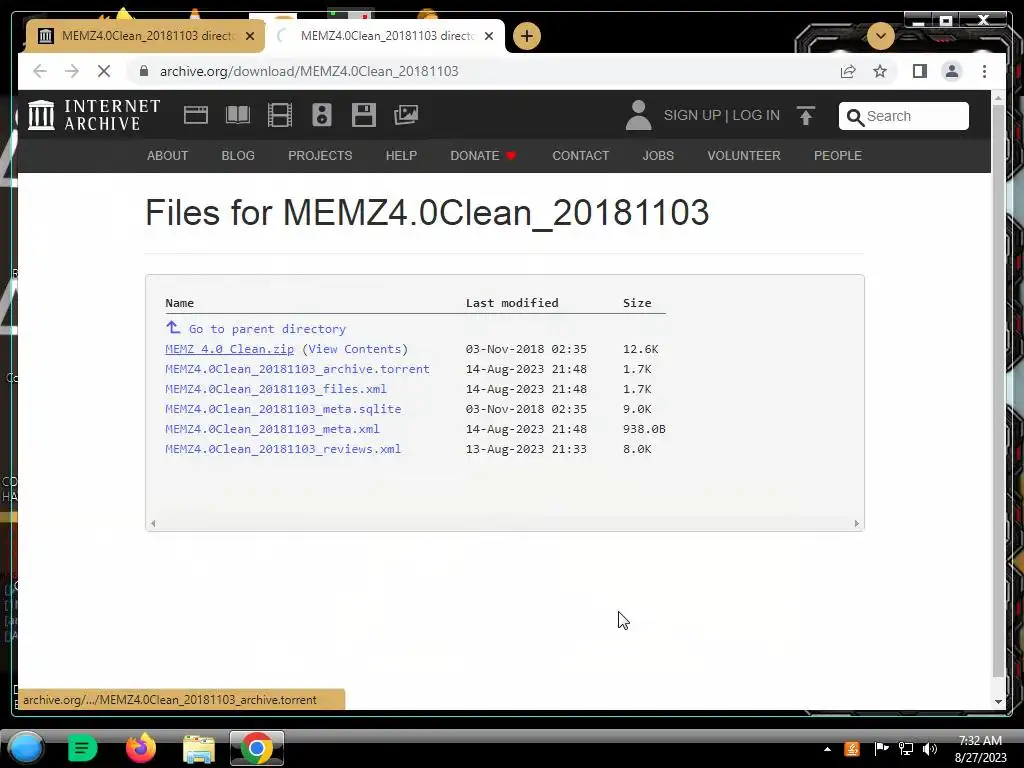This screenshot has width=1024, height=768.
Task: Click the page vertical scrollbar
Action: tap(997, 392)
